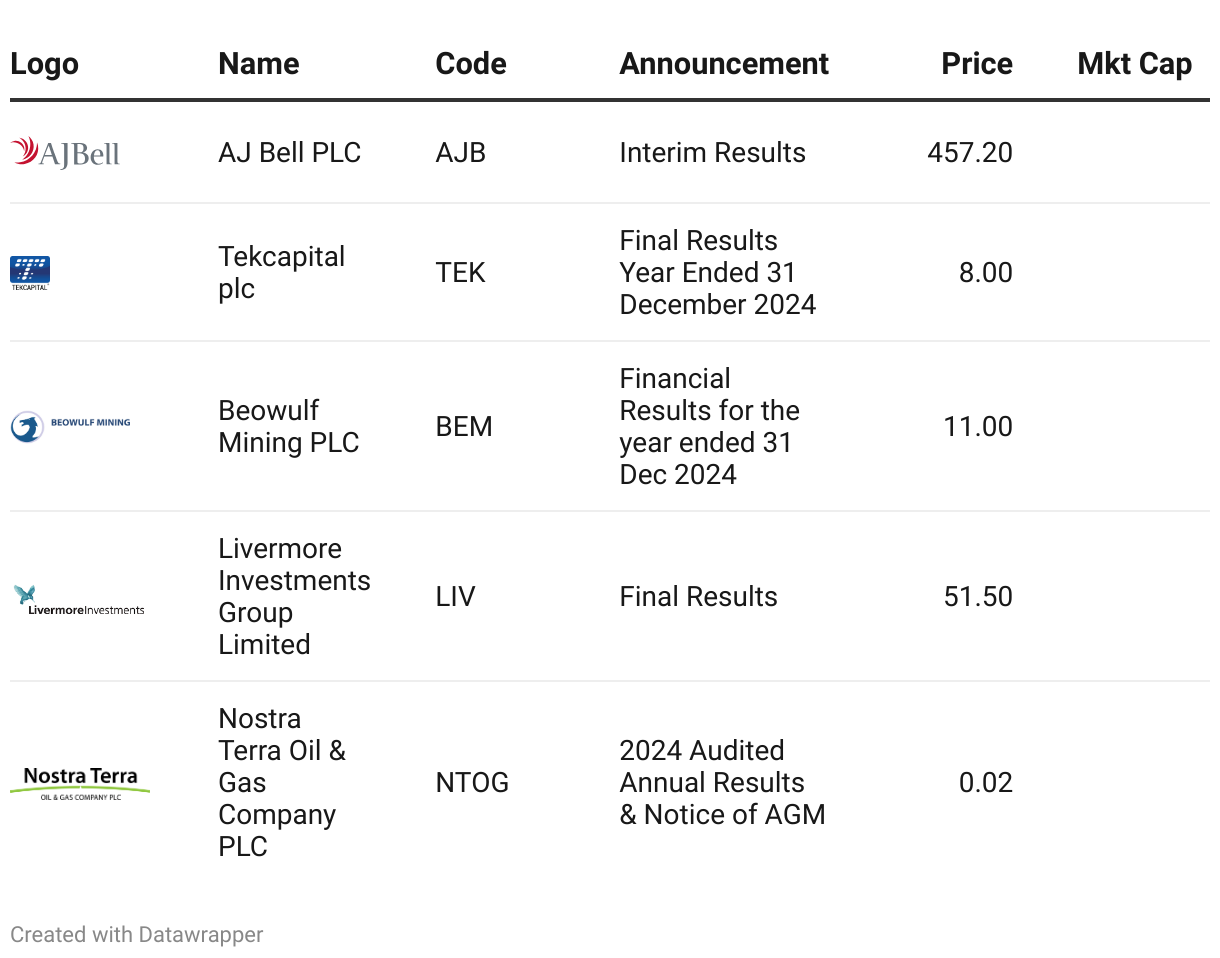Click the Tekcapital logo
Viewport: 1220px width, 958px height.
click(x=30, y=272)
